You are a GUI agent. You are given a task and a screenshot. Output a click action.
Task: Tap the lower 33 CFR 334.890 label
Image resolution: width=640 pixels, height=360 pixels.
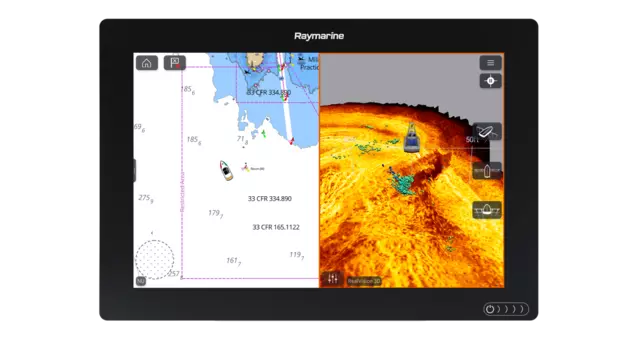[270, 199]
